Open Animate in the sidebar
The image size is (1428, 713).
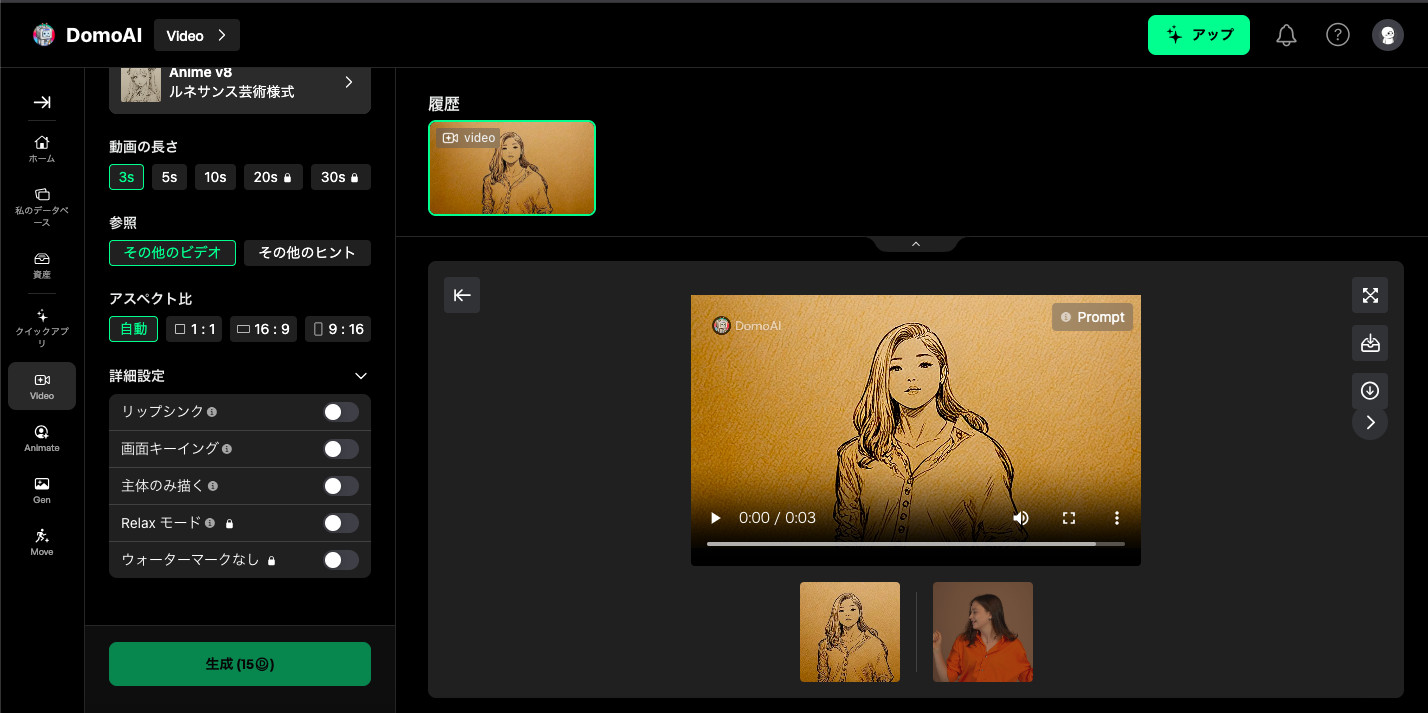coord(42,438)
